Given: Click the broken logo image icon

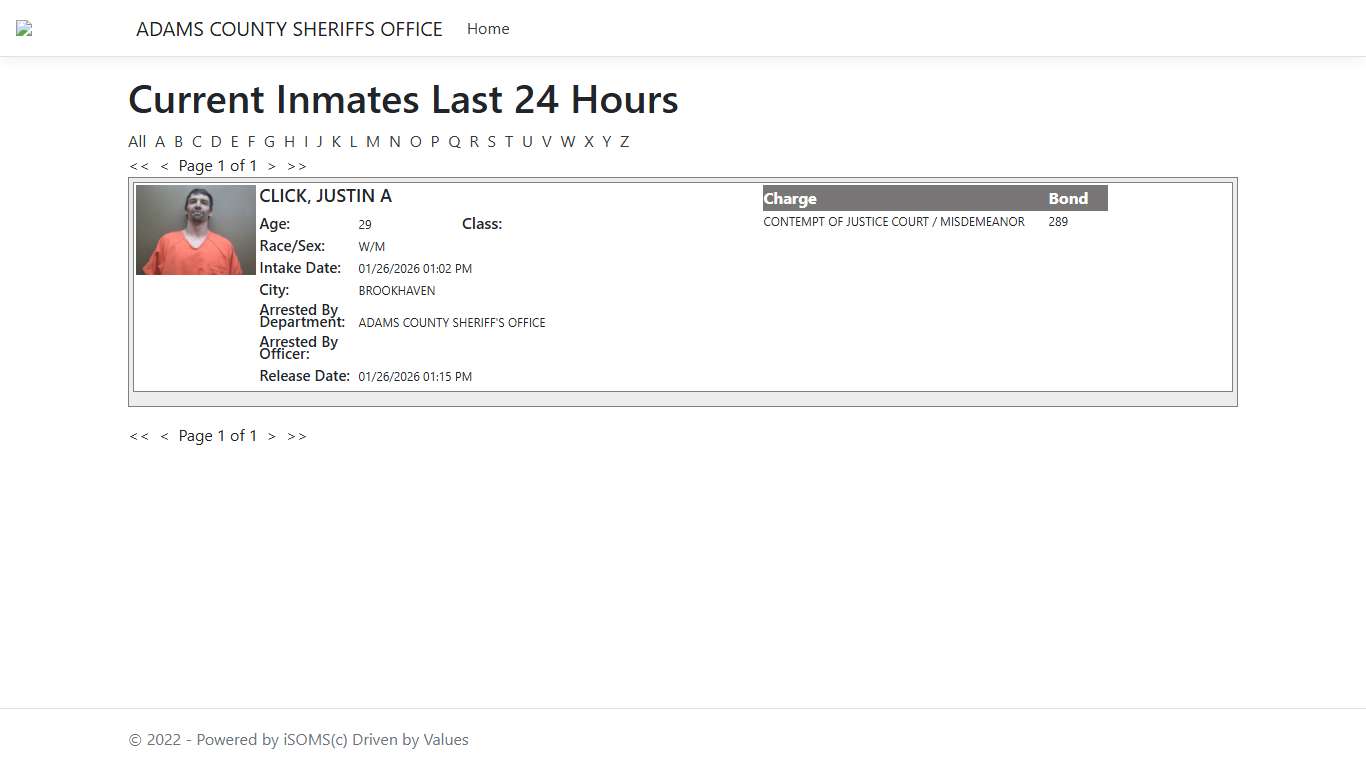Looking at the screenshot, I should (x=22, y=28).
